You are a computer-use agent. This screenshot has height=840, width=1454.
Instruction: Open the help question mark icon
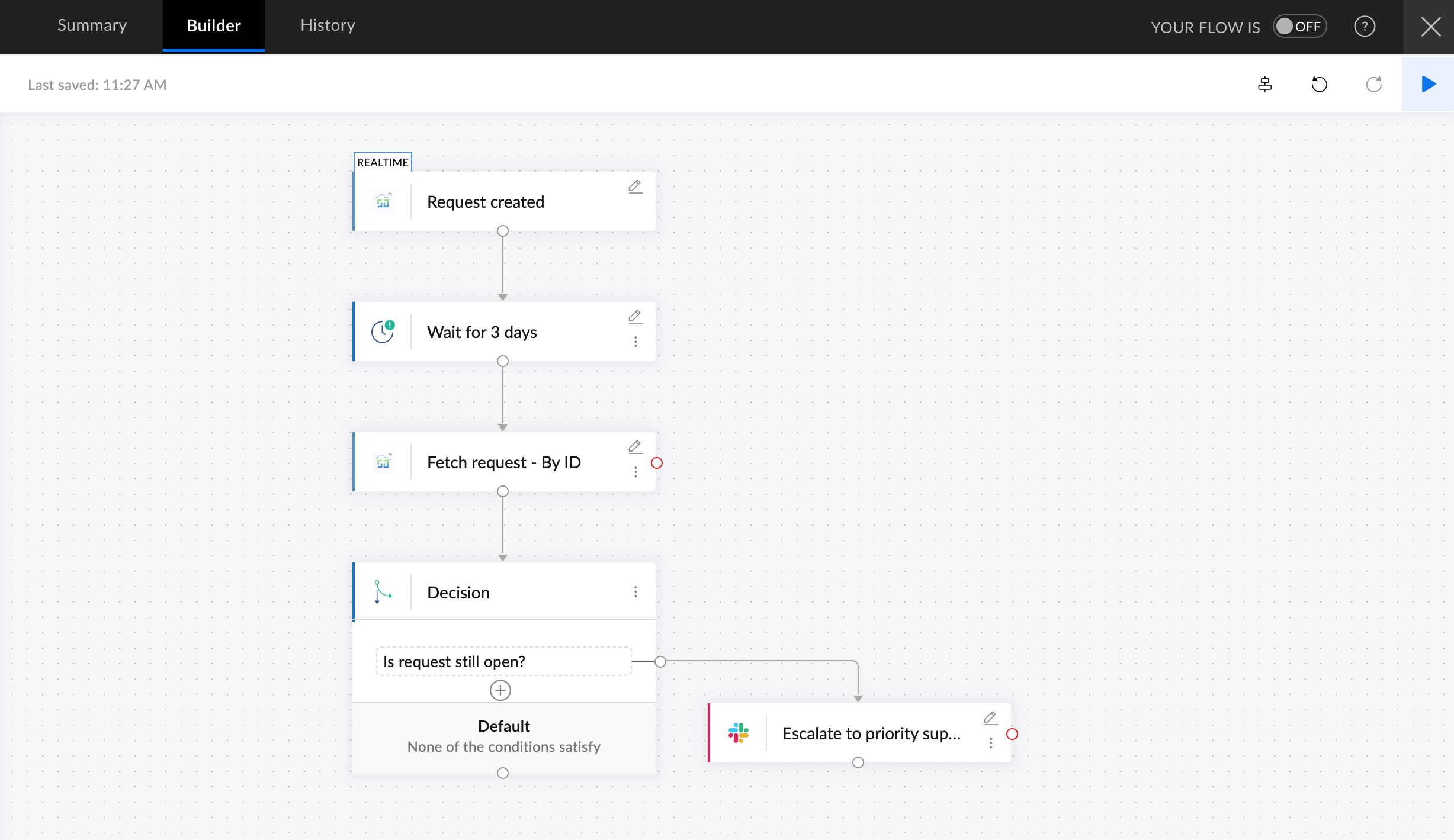pos(1365,27)
